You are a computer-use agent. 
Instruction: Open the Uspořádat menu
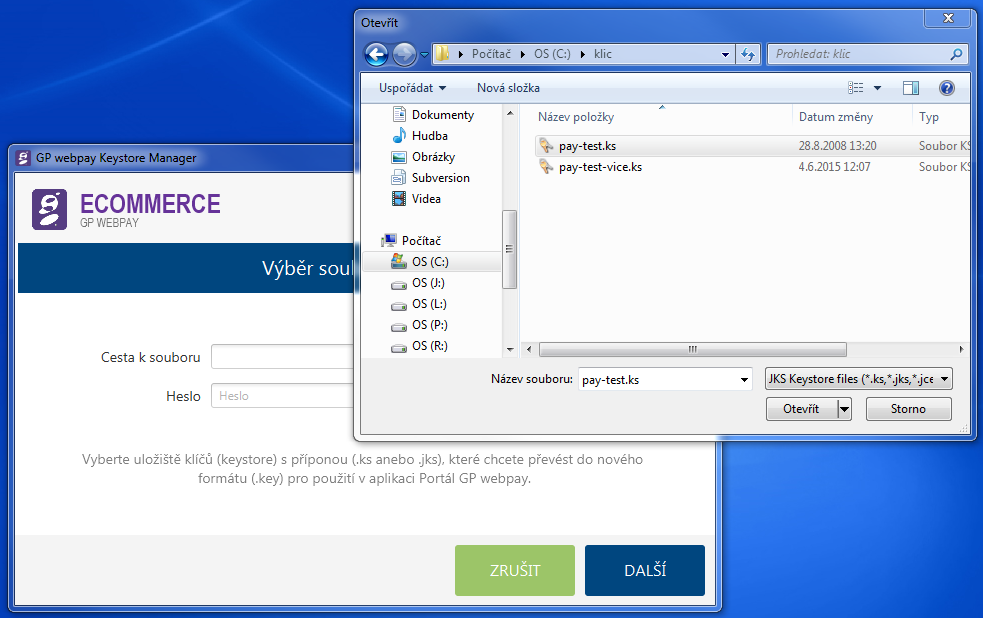coord(412,88)
